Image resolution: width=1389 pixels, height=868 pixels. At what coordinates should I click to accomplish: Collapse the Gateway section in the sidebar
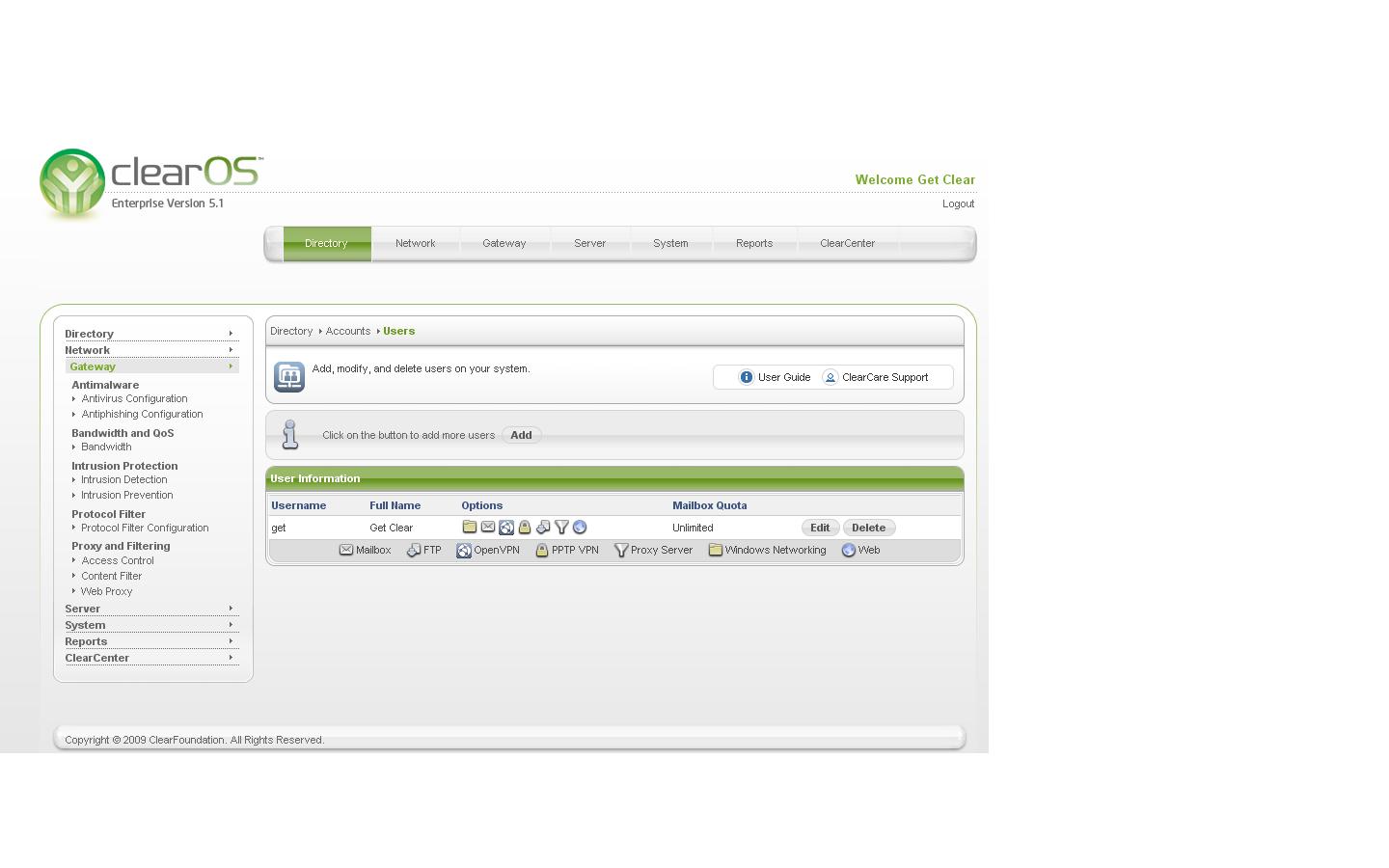pos(151,366)
